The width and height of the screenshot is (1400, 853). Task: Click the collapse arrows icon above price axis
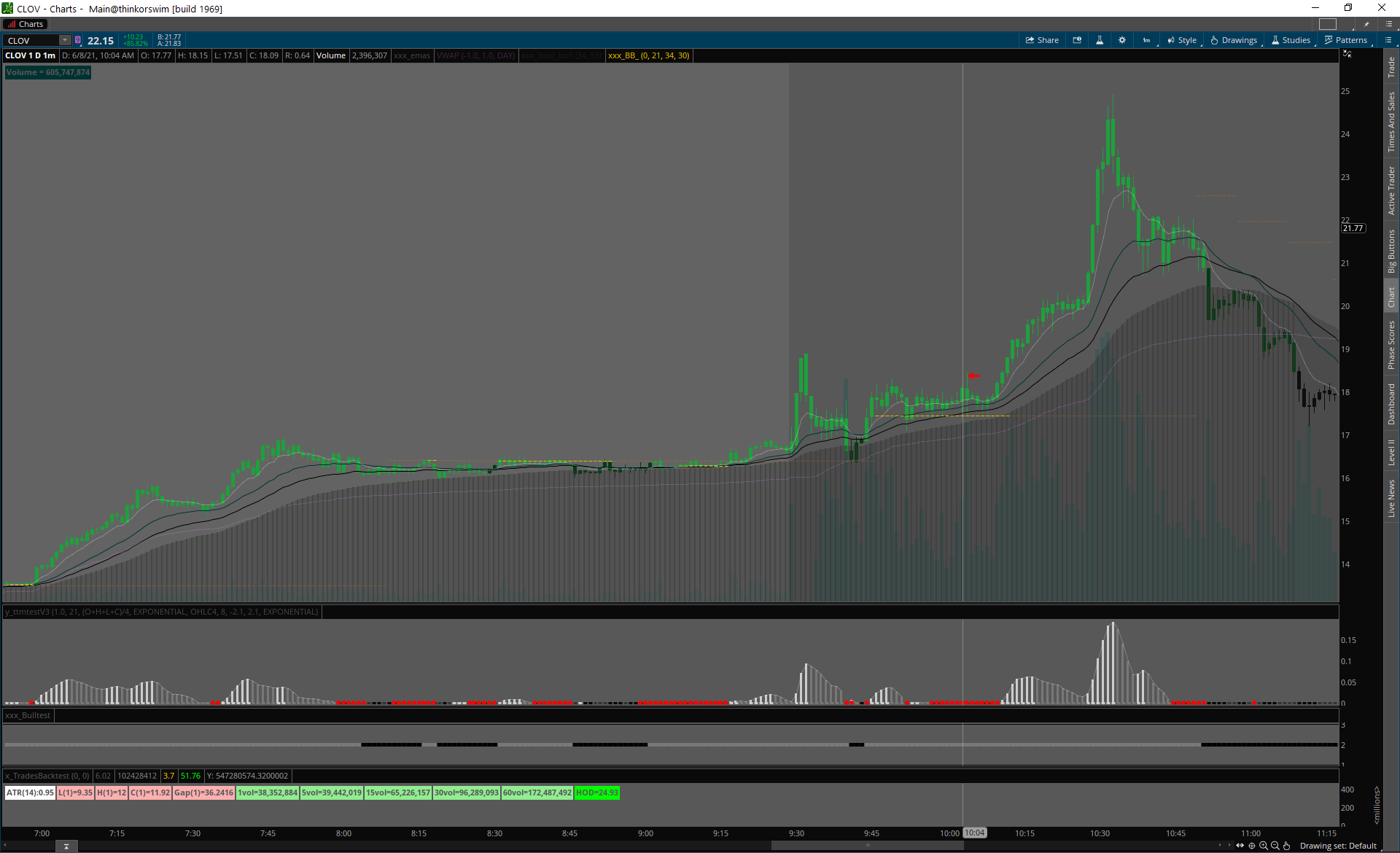pyautogui.click(x=1347, y=55)
